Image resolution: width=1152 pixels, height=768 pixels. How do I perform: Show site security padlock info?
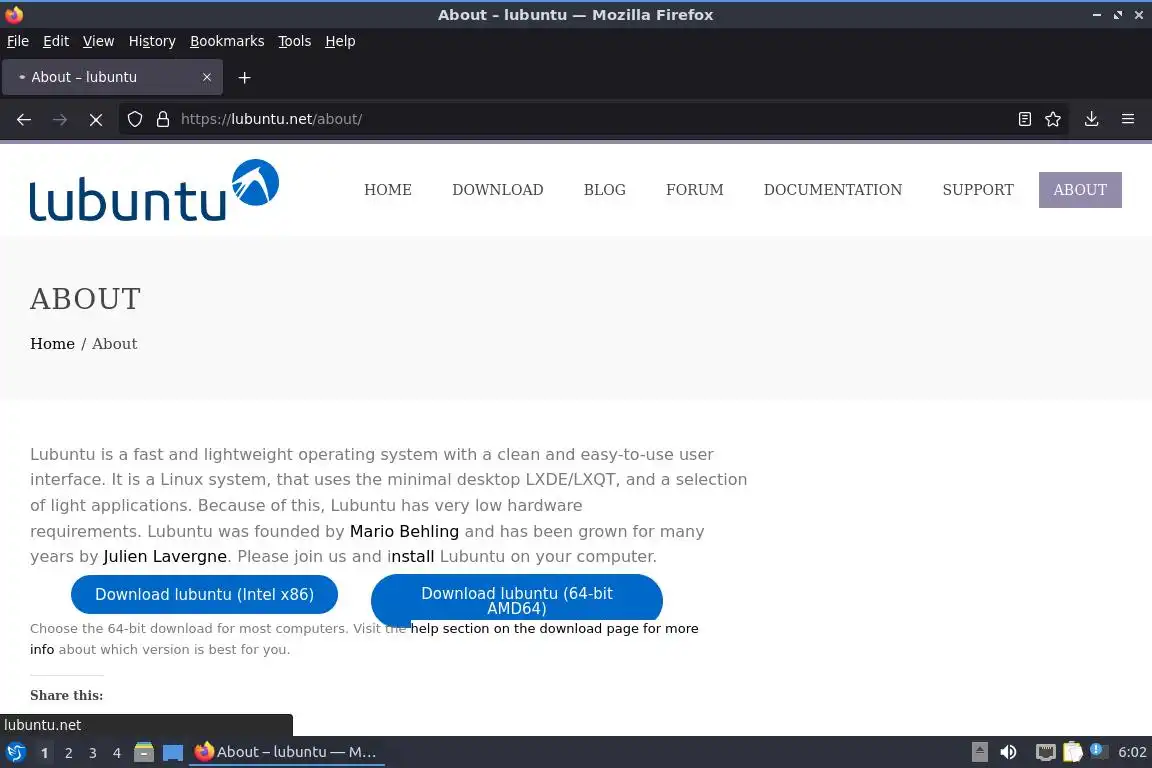point(163,119)
